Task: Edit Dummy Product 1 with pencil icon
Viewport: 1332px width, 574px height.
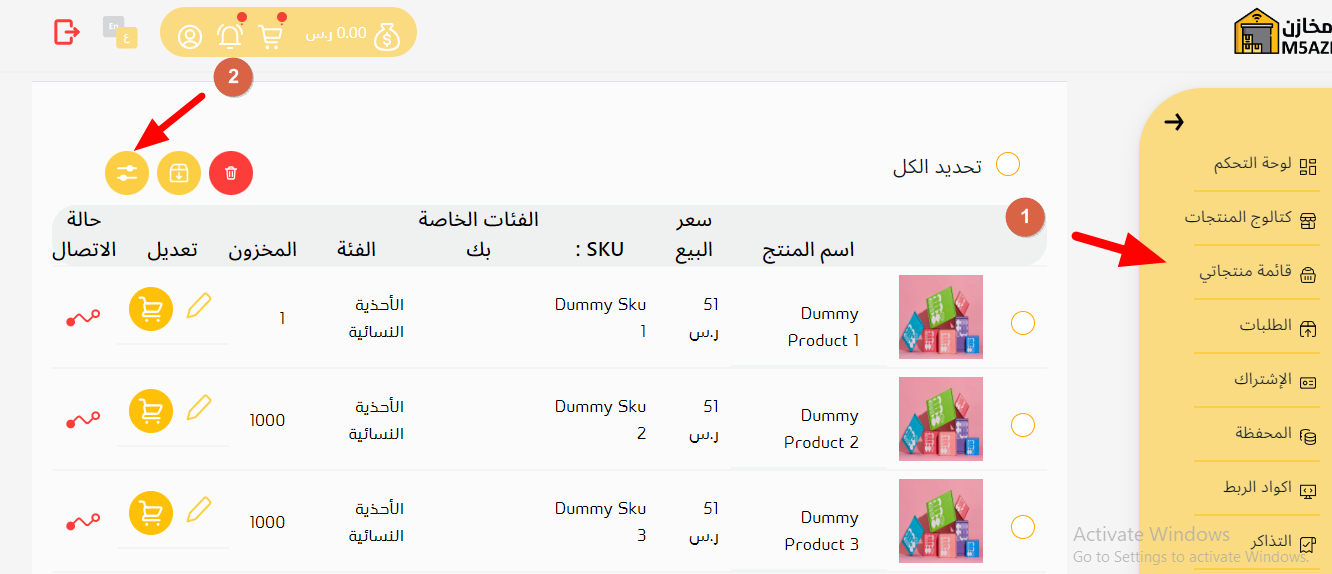Action: 200,305
